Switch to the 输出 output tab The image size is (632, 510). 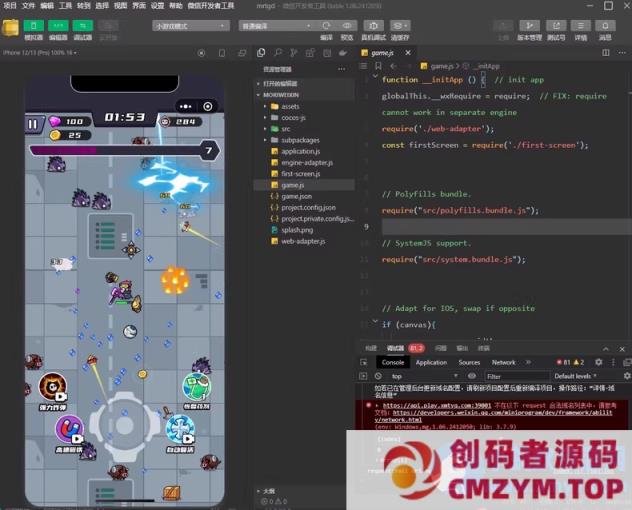click(462, 348)
